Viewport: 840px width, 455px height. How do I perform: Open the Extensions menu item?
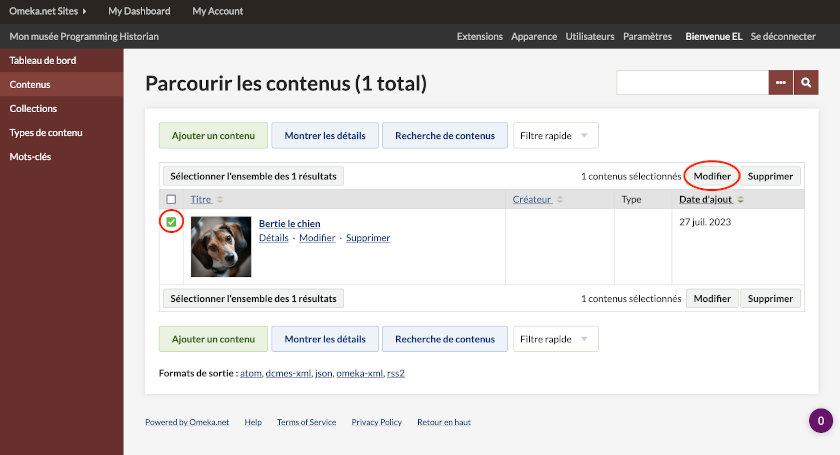pos(479,37)
